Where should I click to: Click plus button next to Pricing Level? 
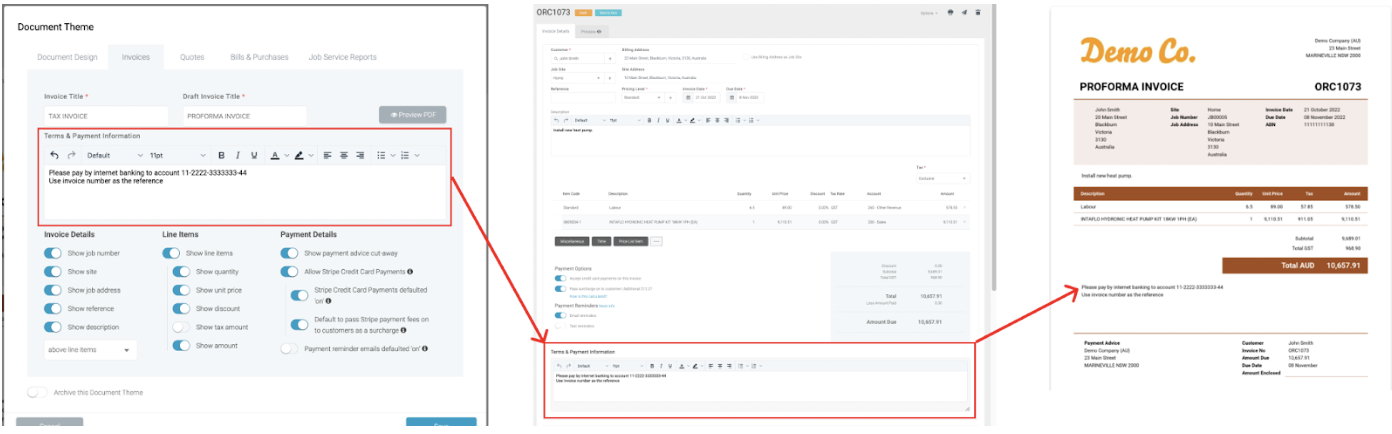point(671,97)
